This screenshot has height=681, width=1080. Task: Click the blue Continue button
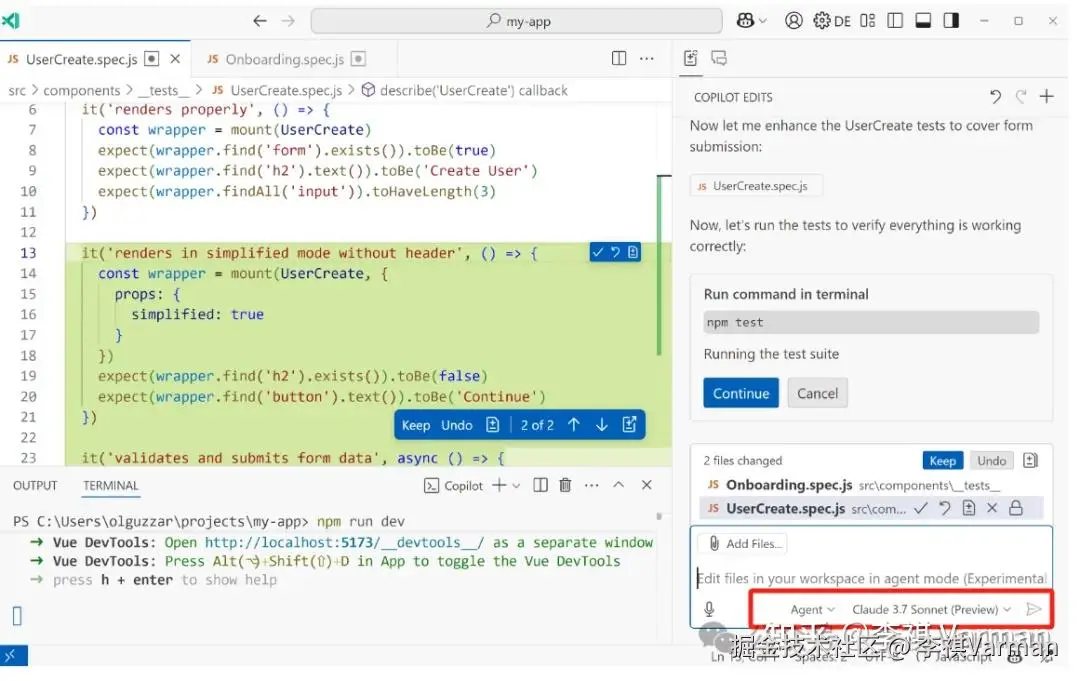(x=740, y=393)
